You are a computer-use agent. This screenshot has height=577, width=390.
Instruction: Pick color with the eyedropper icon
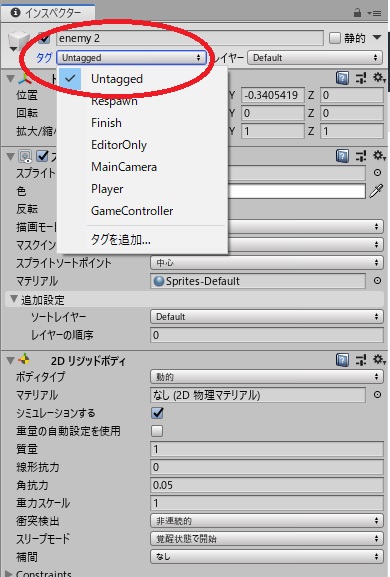(376, 191)
